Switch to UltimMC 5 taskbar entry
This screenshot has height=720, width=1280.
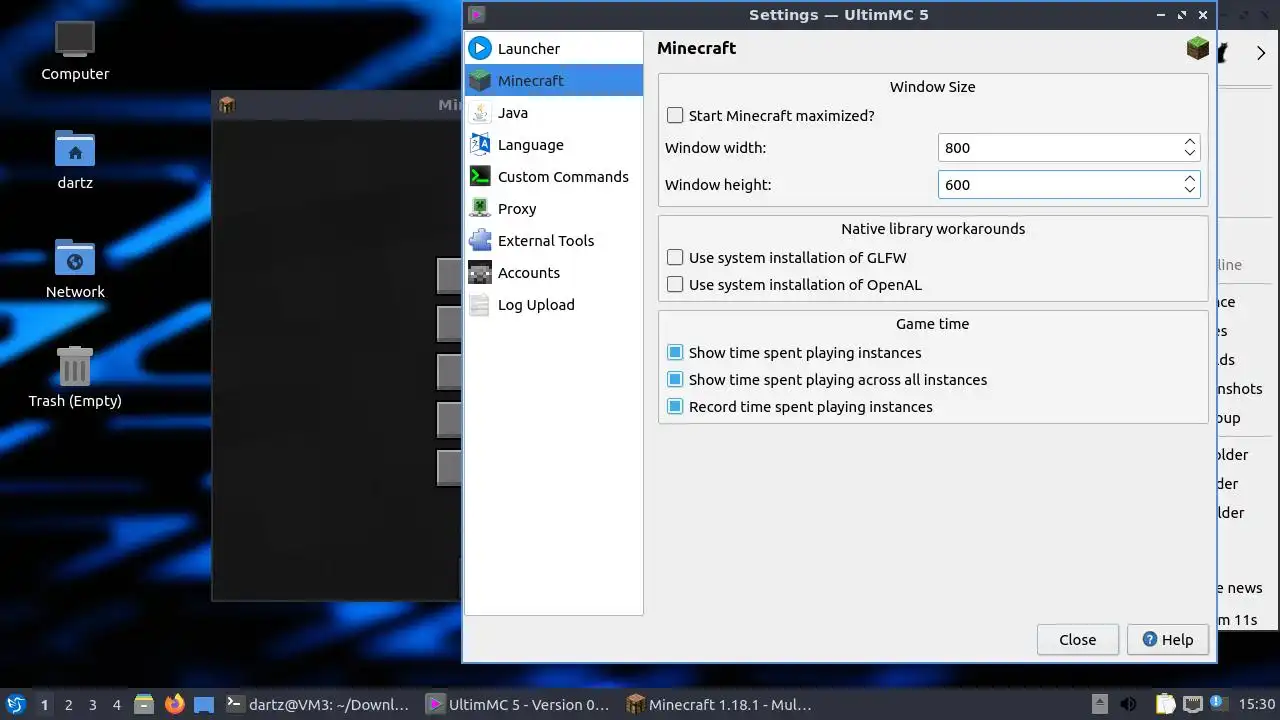[x=518, y=704]
